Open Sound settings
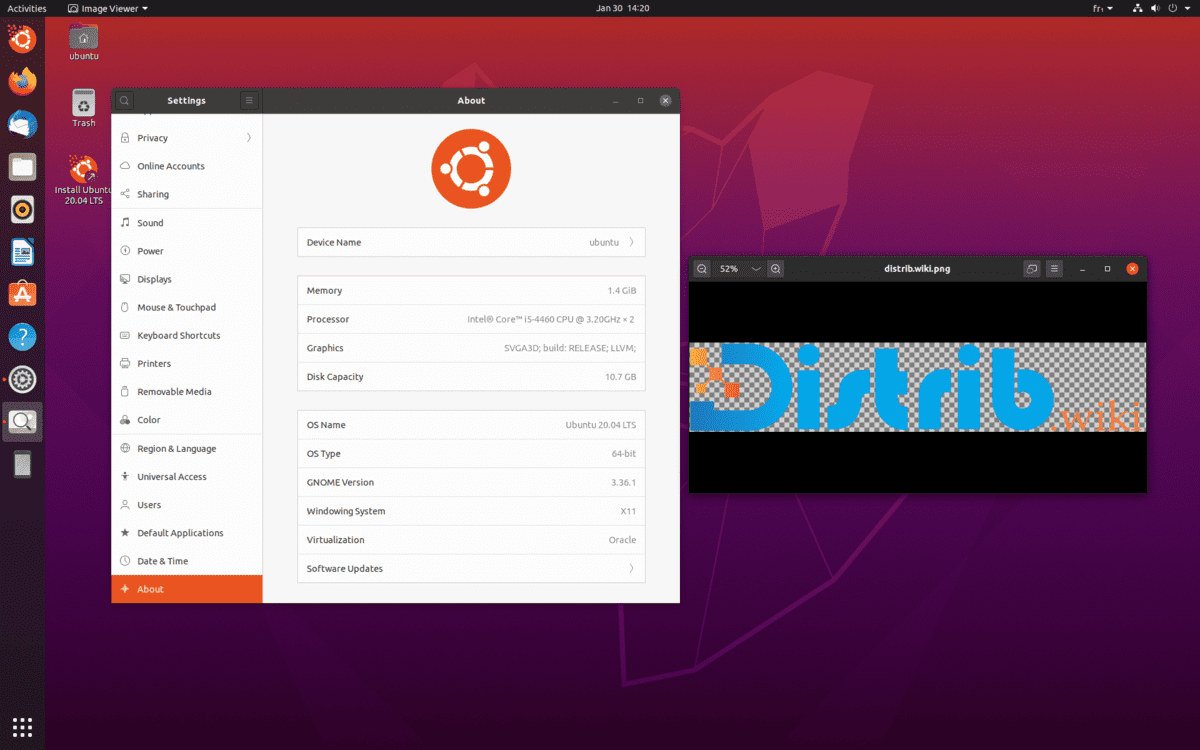Screen dimensions: 1200x750 187,223
